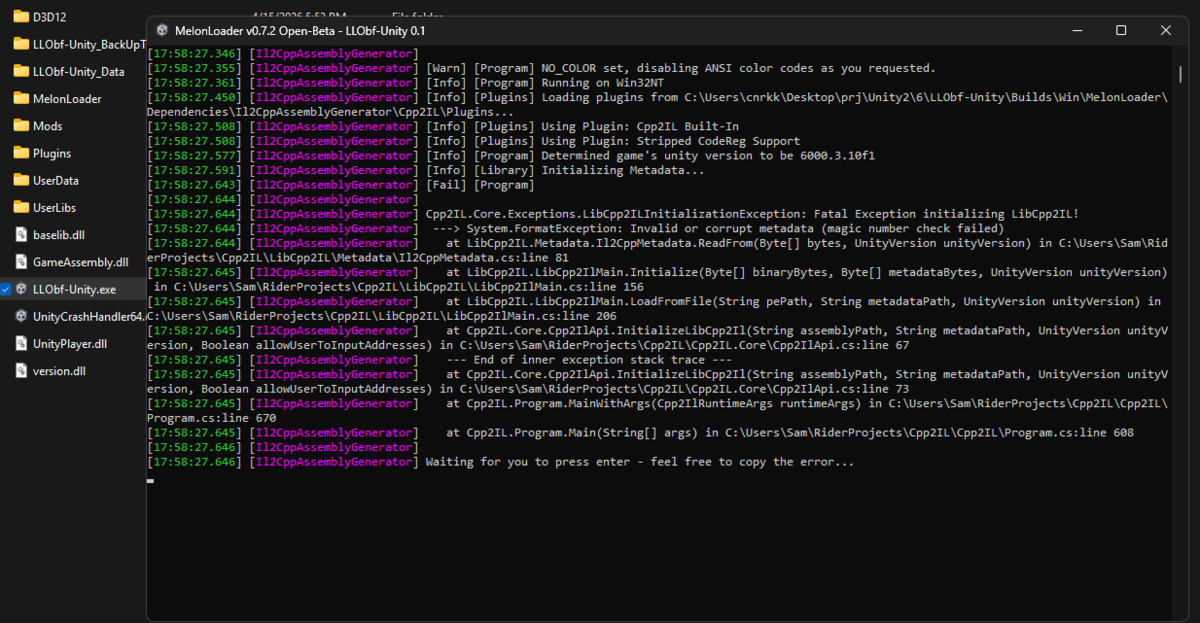
Task: Select the GameAssembly.dll file name
Action: tap(81, 262)
